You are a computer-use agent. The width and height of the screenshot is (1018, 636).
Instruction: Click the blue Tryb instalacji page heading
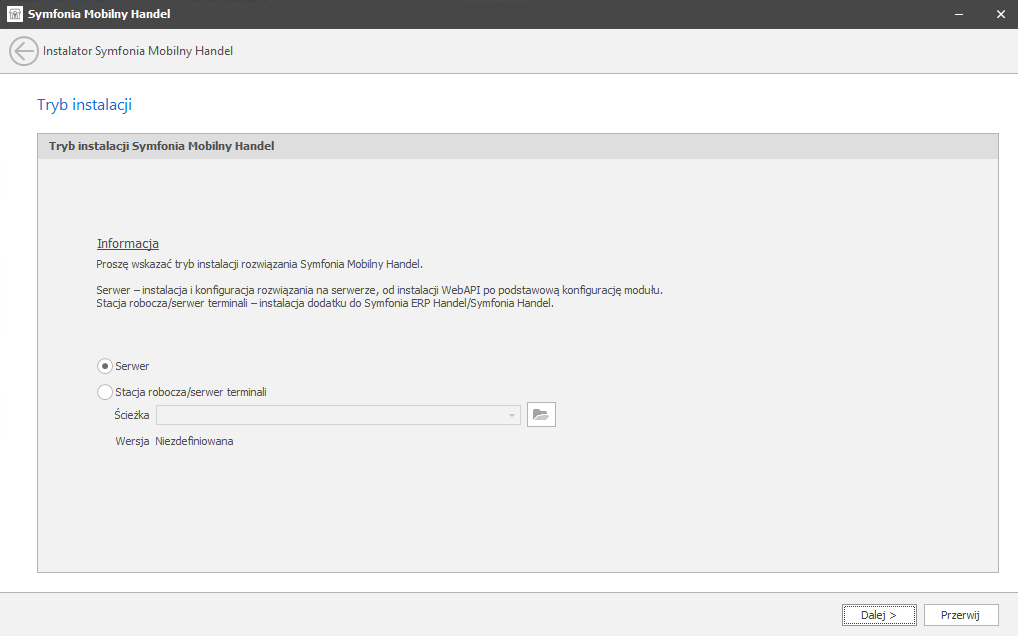(85, 104)
